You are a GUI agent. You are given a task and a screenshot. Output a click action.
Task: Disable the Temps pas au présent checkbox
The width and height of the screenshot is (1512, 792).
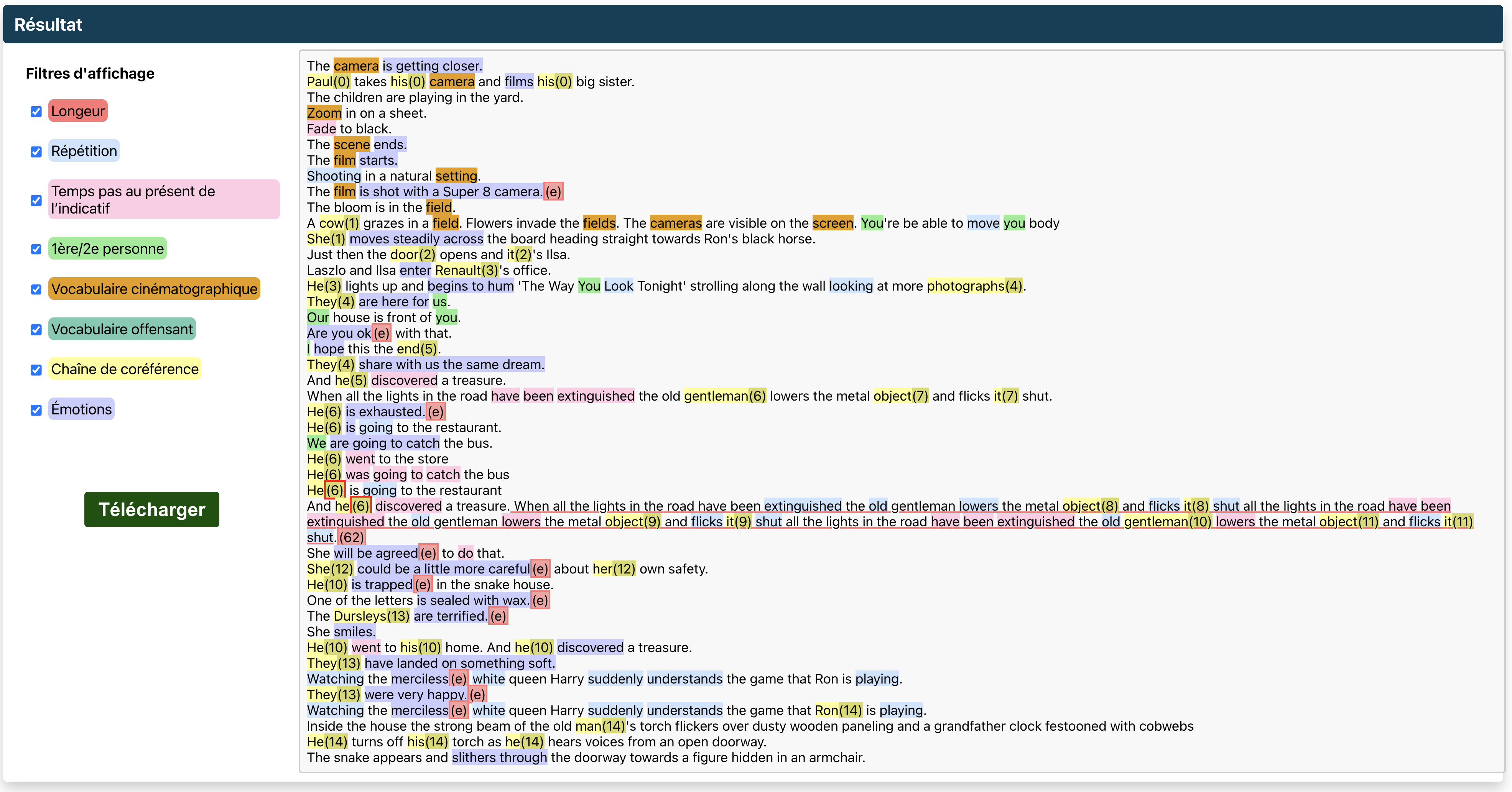tap(36, 200)
